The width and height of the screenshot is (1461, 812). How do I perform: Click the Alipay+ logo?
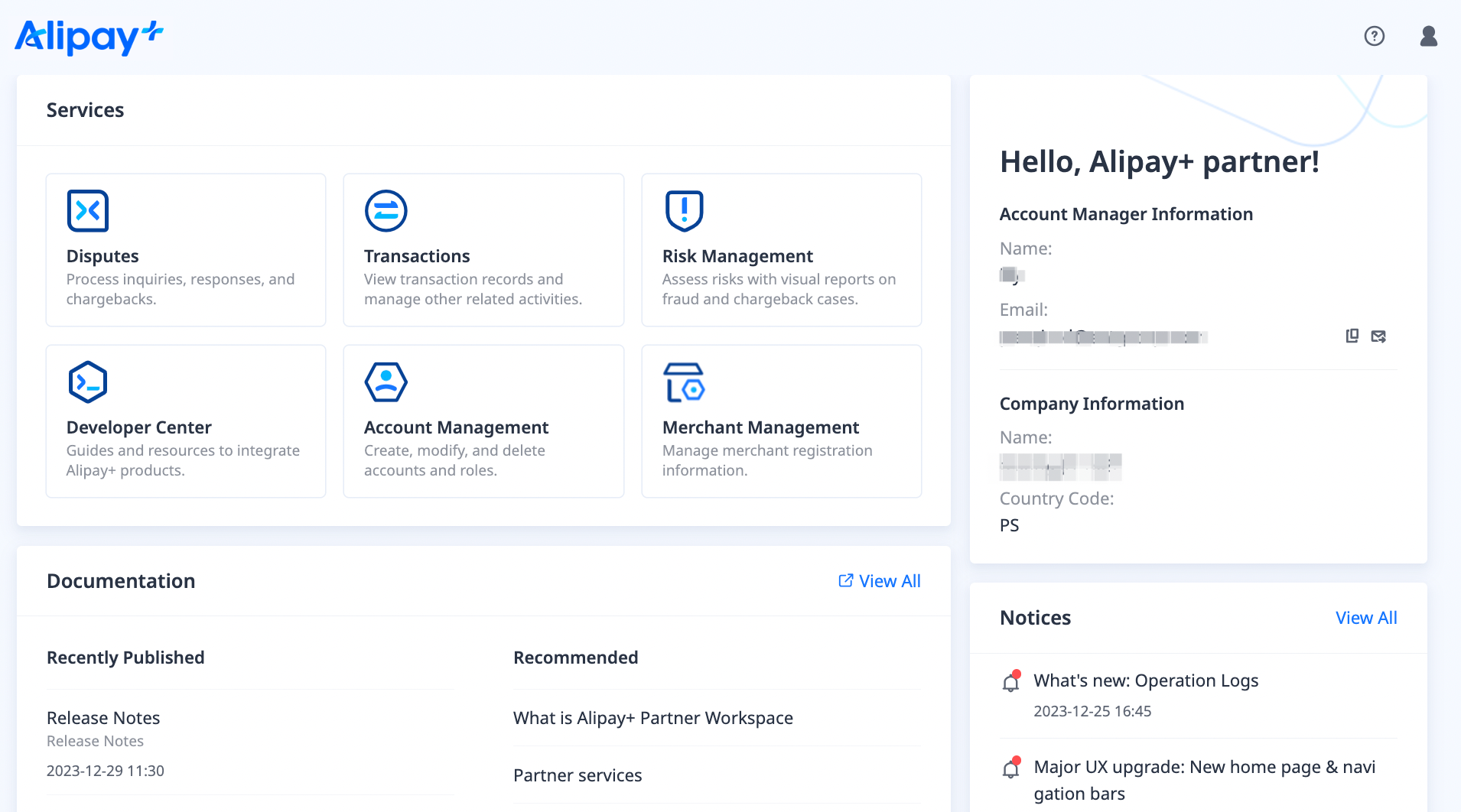click(x=89, y=37)
